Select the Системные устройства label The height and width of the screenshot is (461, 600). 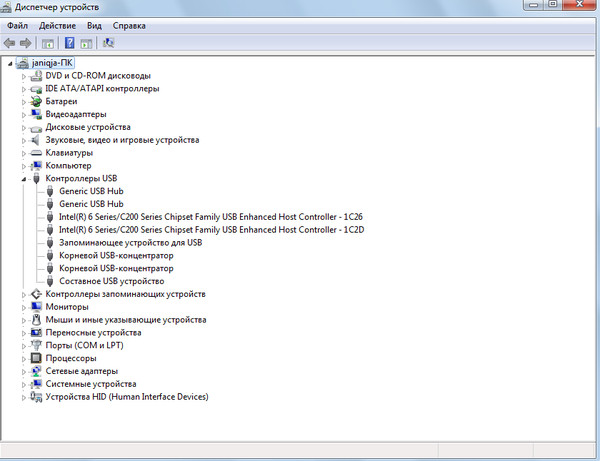tap(91, 384)
